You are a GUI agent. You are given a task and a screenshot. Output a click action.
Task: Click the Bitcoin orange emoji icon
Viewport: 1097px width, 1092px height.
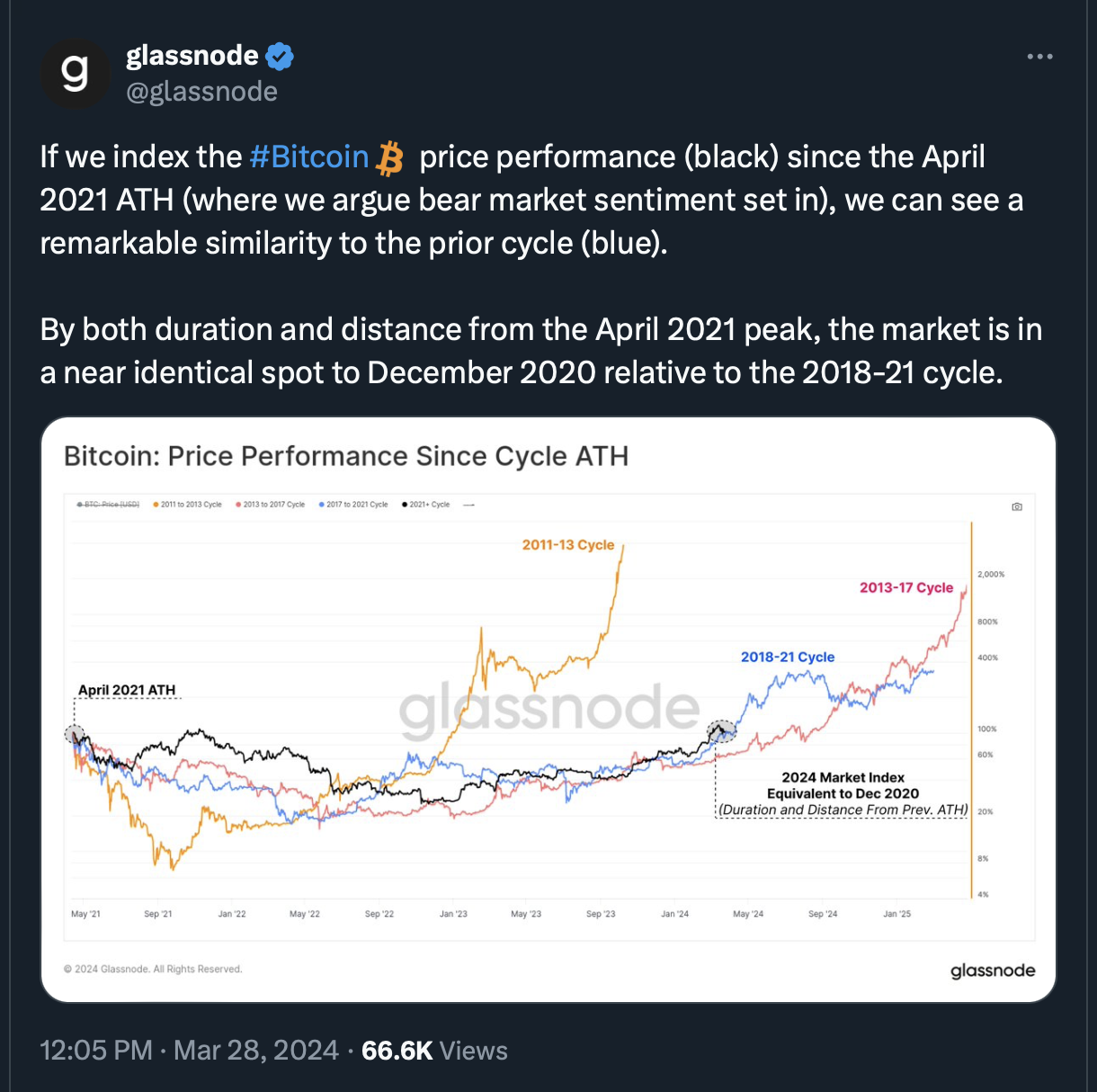click(390, 157)
